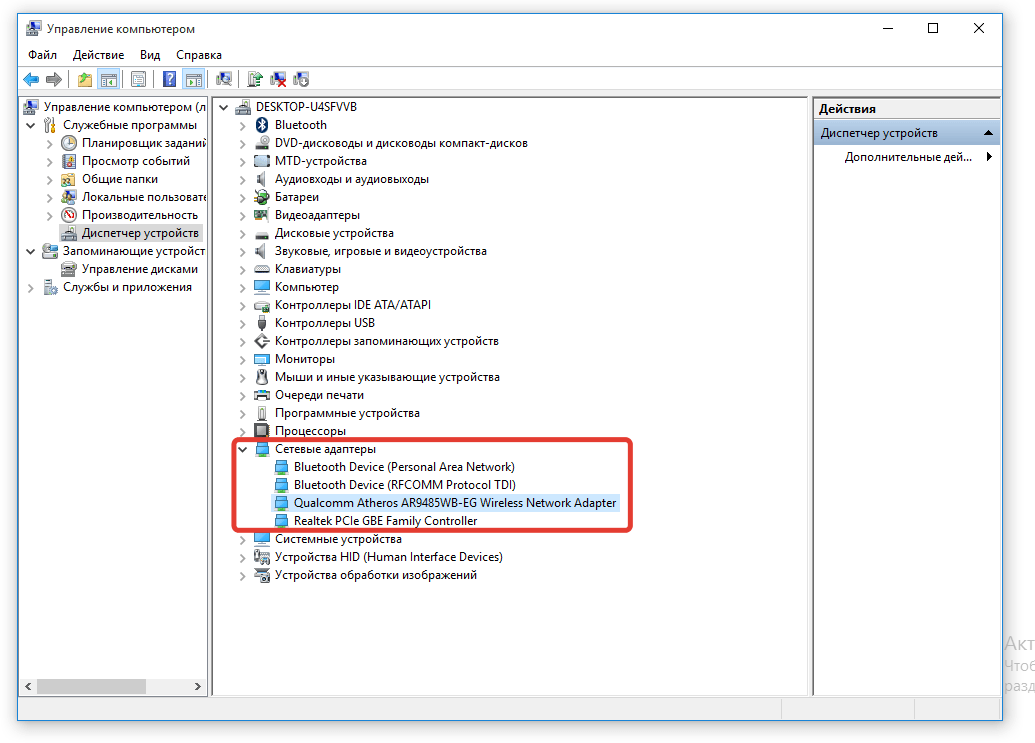Click the up one level folder icon
This screenshot has width=1035, height=743.
point(85,79)
